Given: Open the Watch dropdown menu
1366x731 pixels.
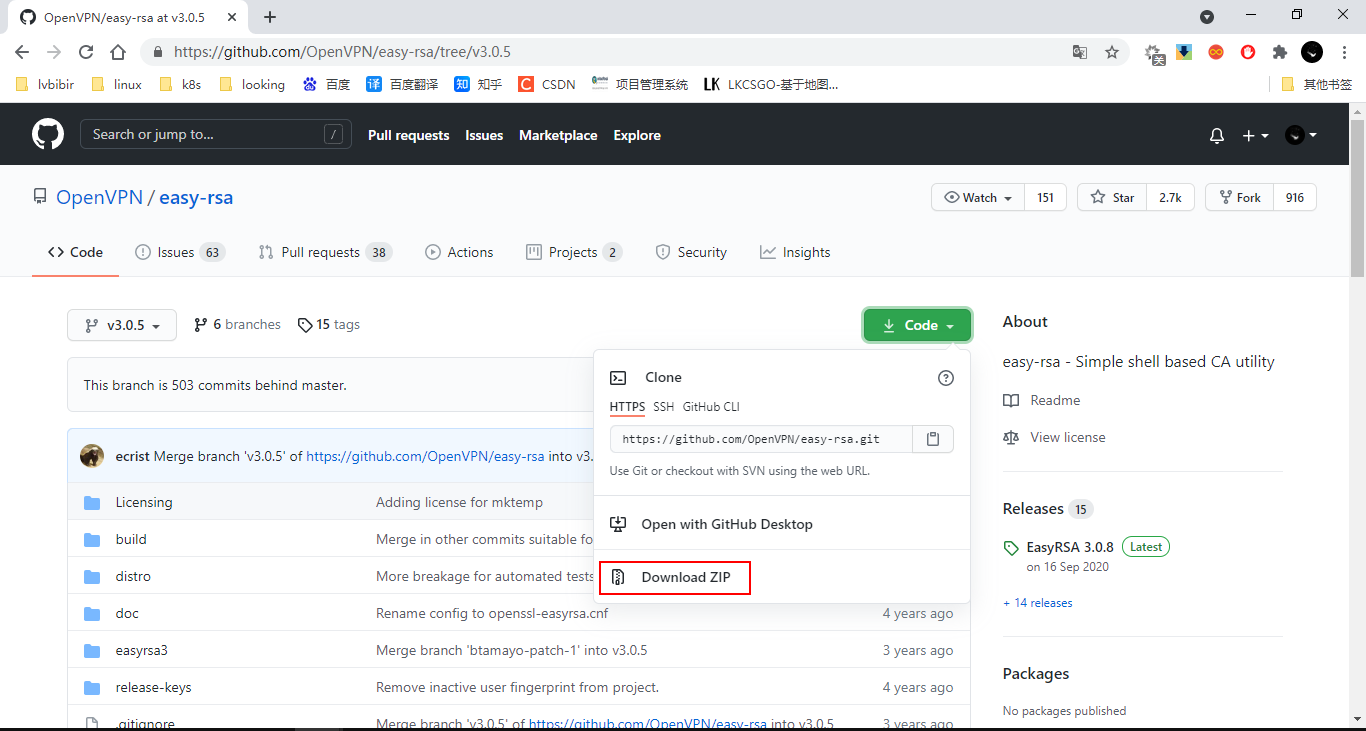Looking at the screenshot, I should [977, 198].
